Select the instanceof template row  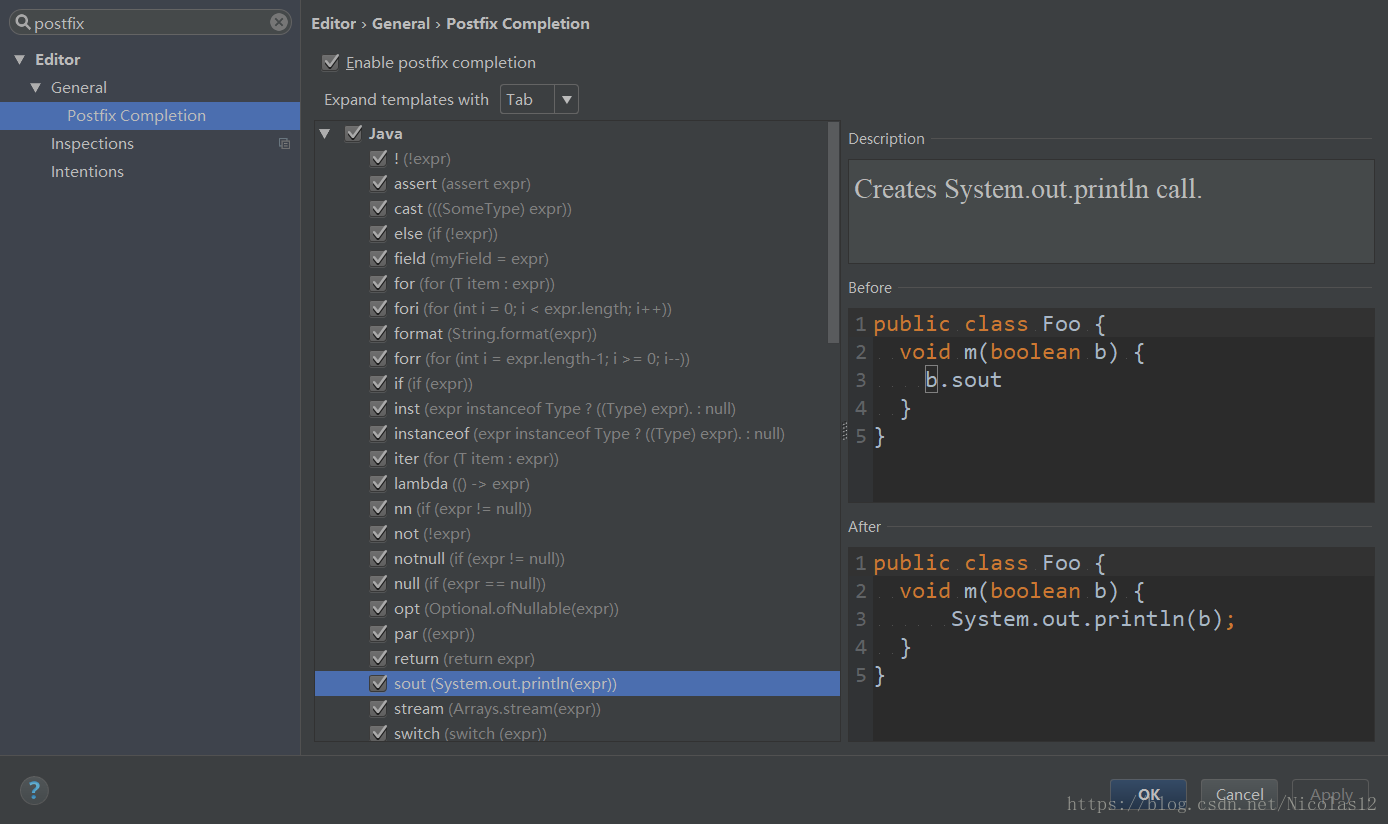point(577,433)
